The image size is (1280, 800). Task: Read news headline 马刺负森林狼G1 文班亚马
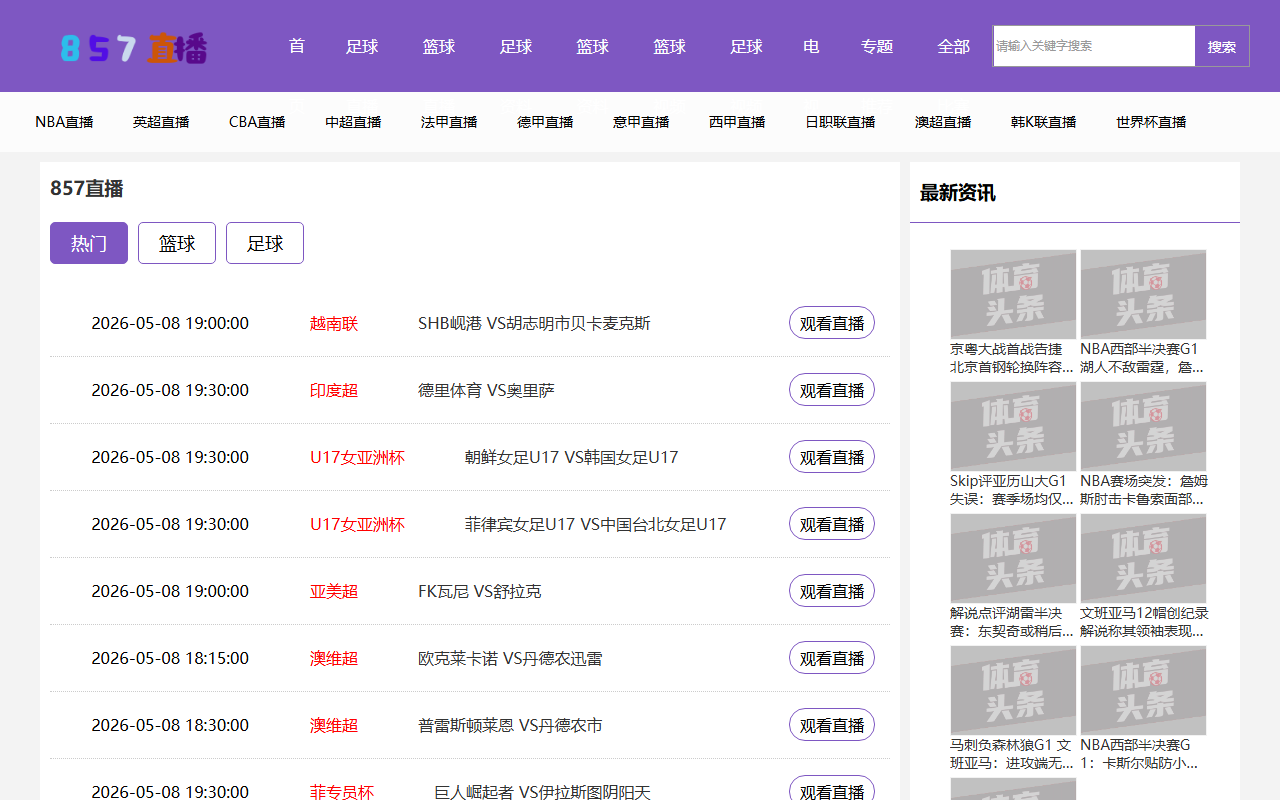click(x=1011, y=754)
